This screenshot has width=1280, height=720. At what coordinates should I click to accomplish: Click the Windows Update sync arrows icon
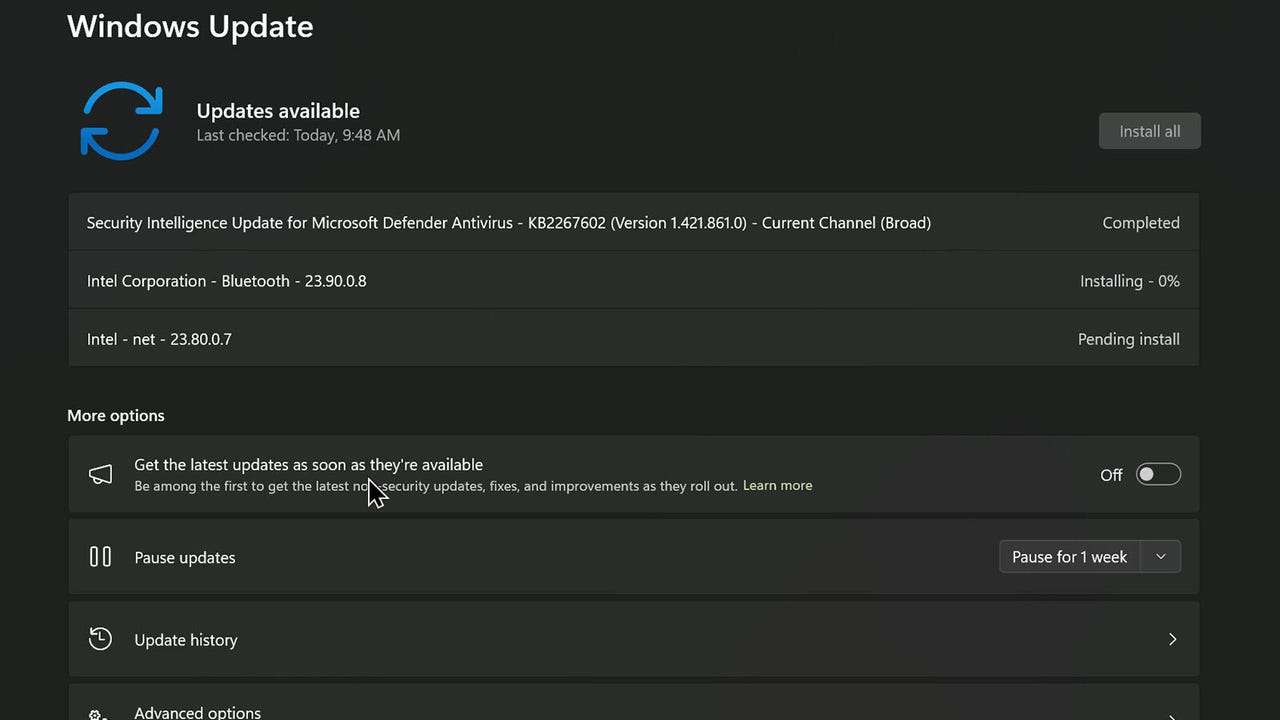pyautogui.click(x=121, y=121)
